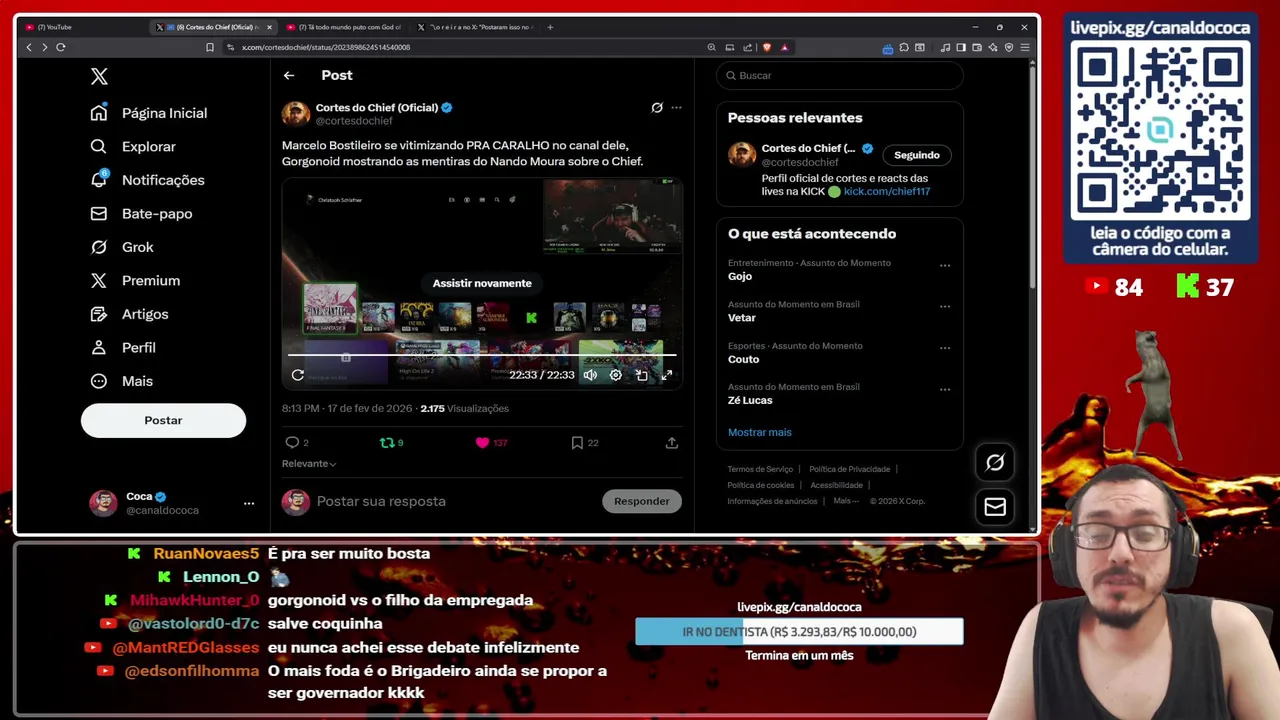Click the Mostrar mais link
This screenshot has height=720, width=1280.
[760, 432]
